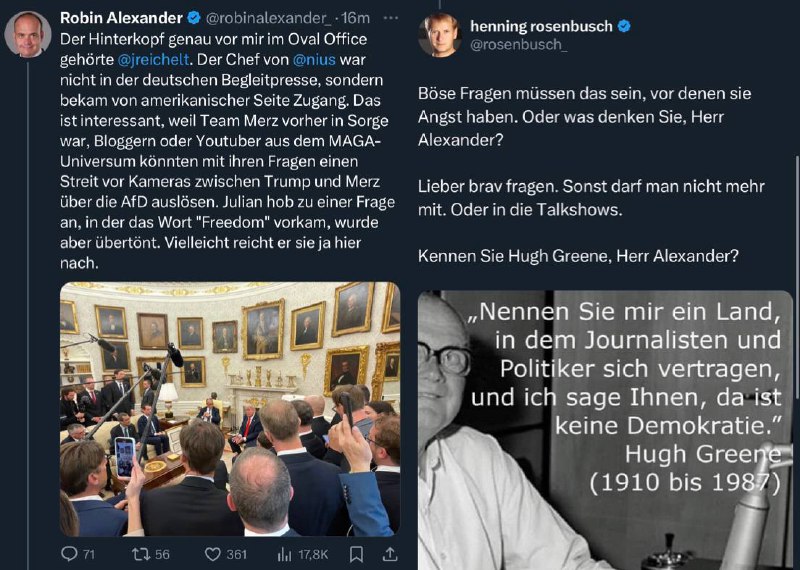800x570 pixels.
Task: Share the tweet via upload arrow icon
Action: 390,554
